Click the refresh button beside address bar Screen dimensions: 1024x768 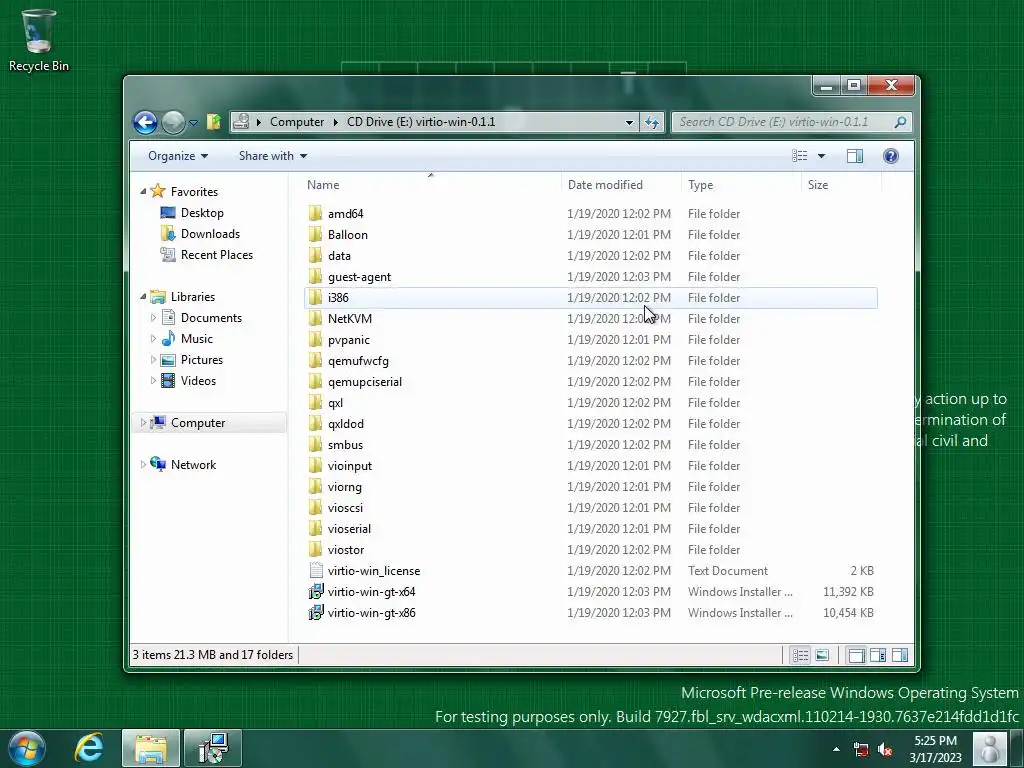652,122
